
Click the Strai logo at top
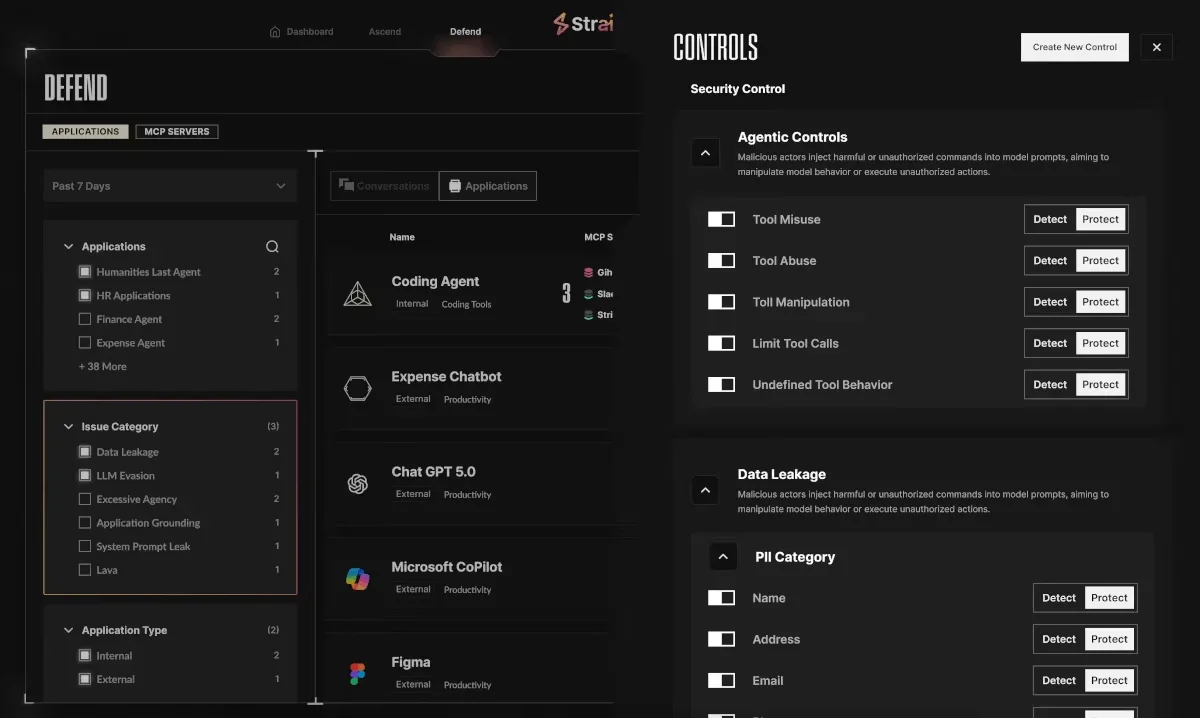tap(584, 23)
